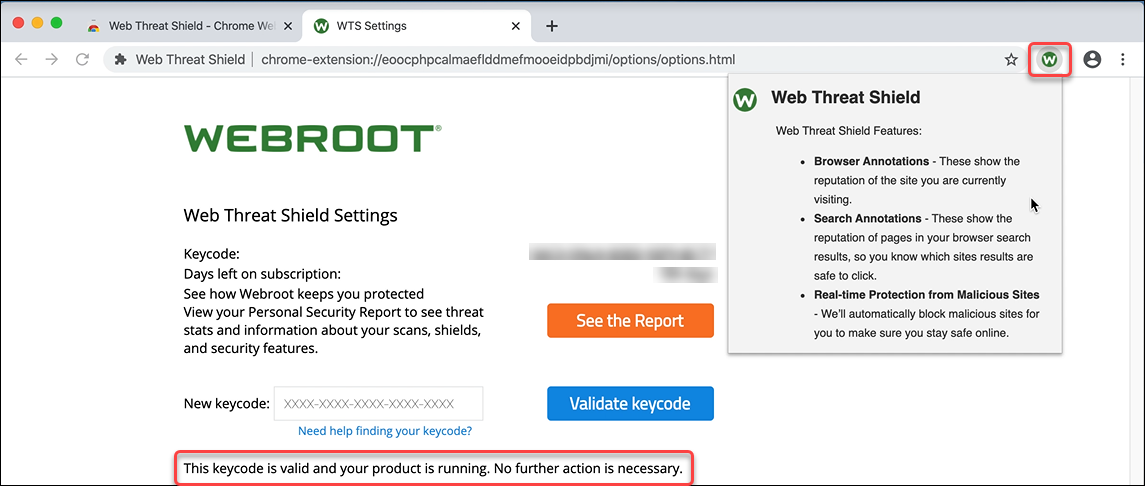The width and height of the screenshot is (1145, 486).
Task: Go forward using the forward arrow
Action: tap(52, 60)
